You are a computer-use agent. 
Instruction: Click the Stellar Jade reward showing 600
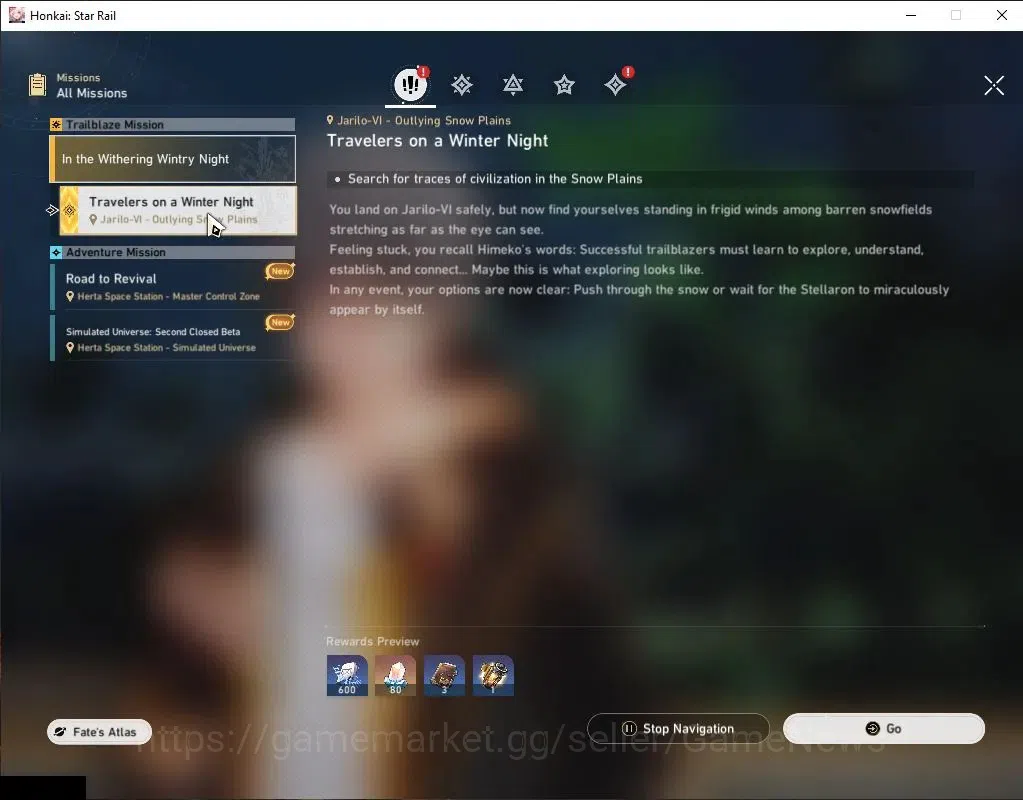(347, 675)
